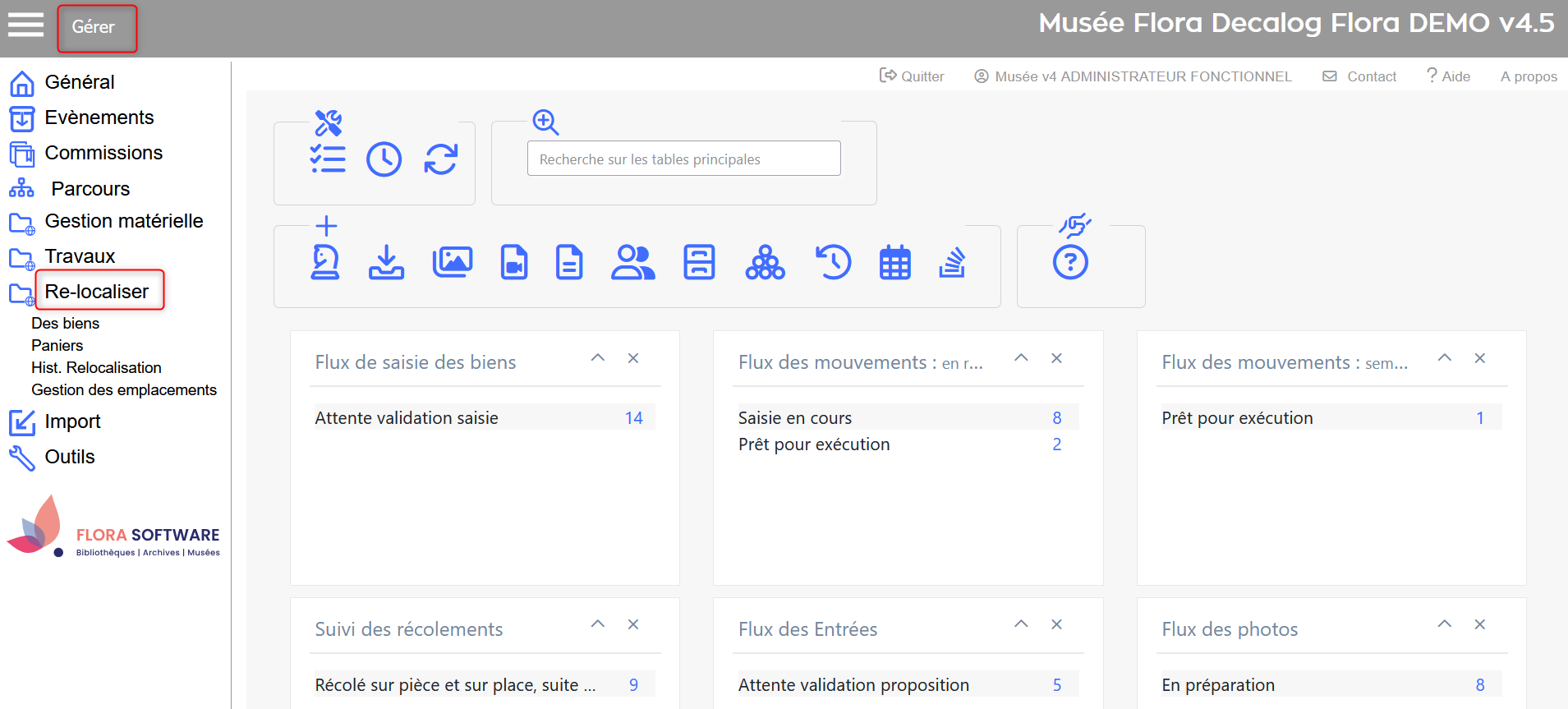Click the refresh arrows icon
Screen dimensions: 1568x709
[440, 159]
